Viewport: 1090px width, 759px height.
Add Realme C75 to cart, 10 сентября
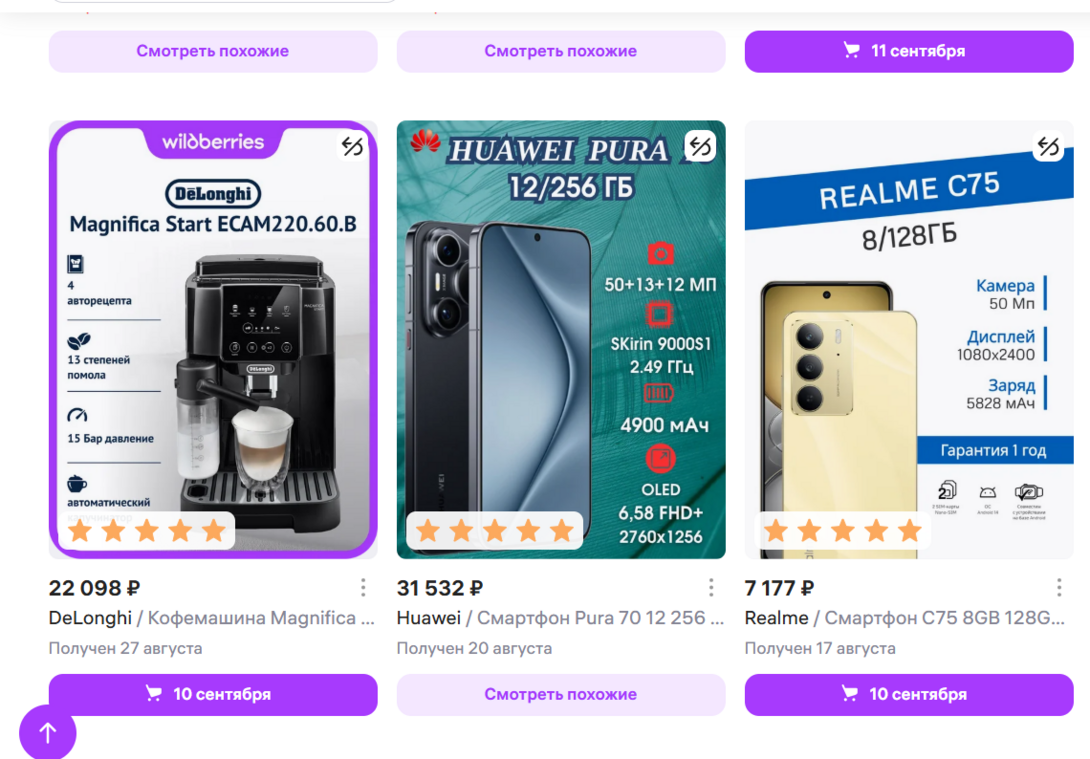click(x=909, y=694)
